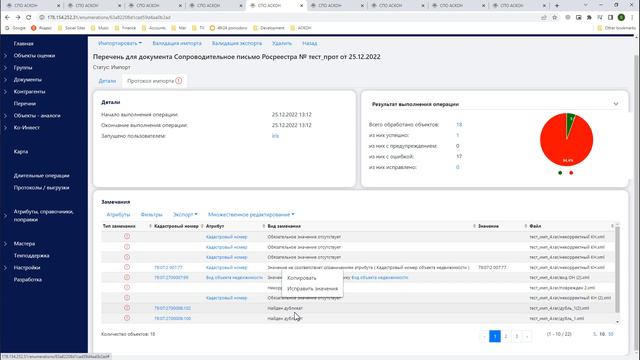Open the Chrome three-dot menu
640x360 pixels.
point(632,18)
